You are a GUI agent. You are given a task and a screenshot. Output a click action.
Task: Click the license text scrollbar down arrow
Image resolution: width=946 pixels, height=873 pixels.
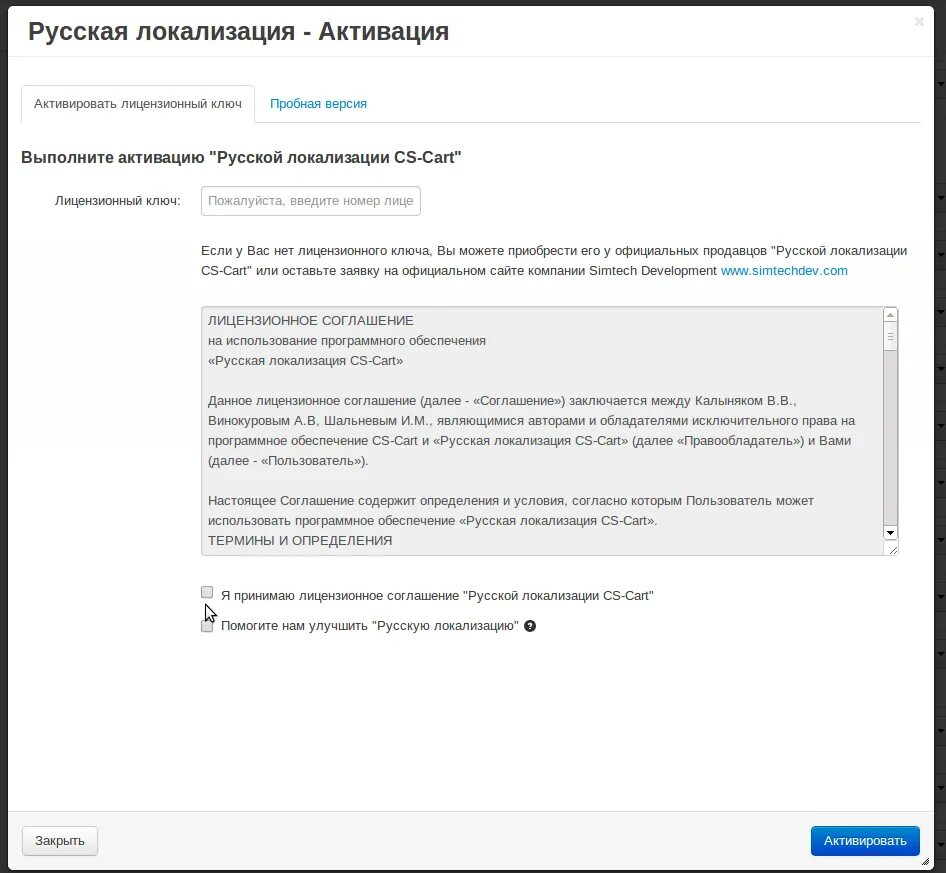(x=890, y=533)
